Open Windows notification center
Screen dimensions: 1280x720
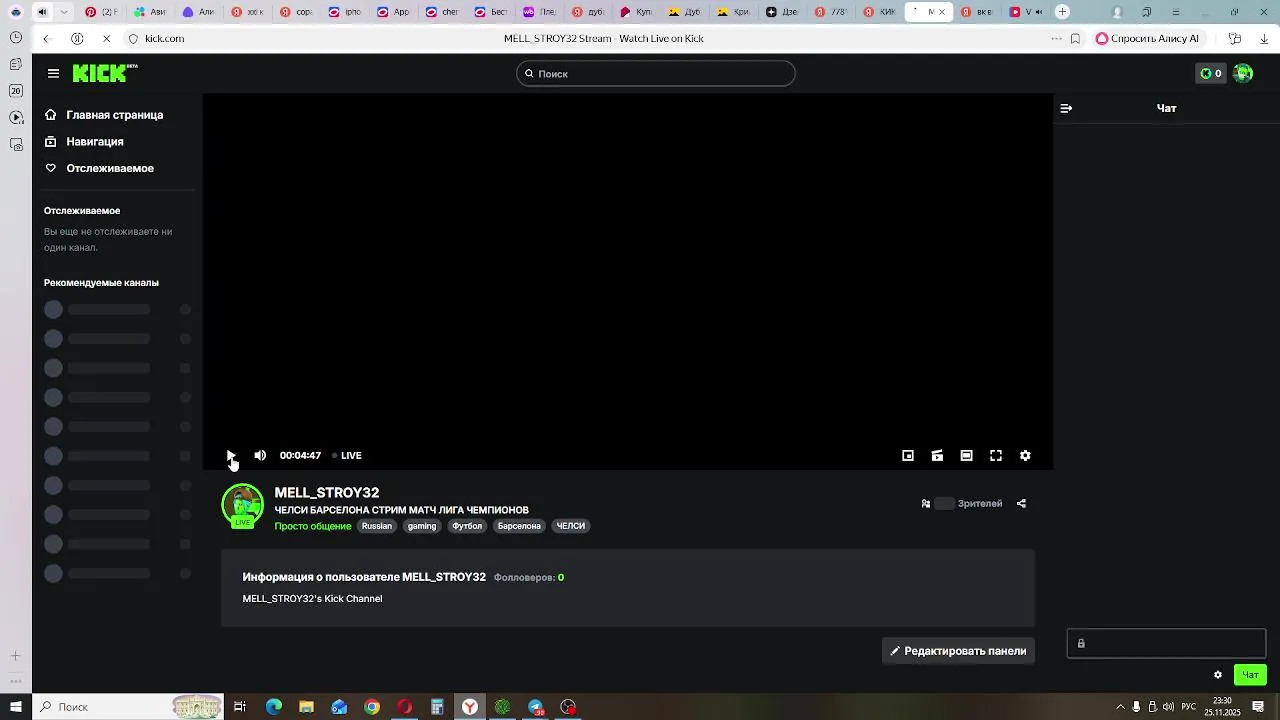tap(1259, 707)
